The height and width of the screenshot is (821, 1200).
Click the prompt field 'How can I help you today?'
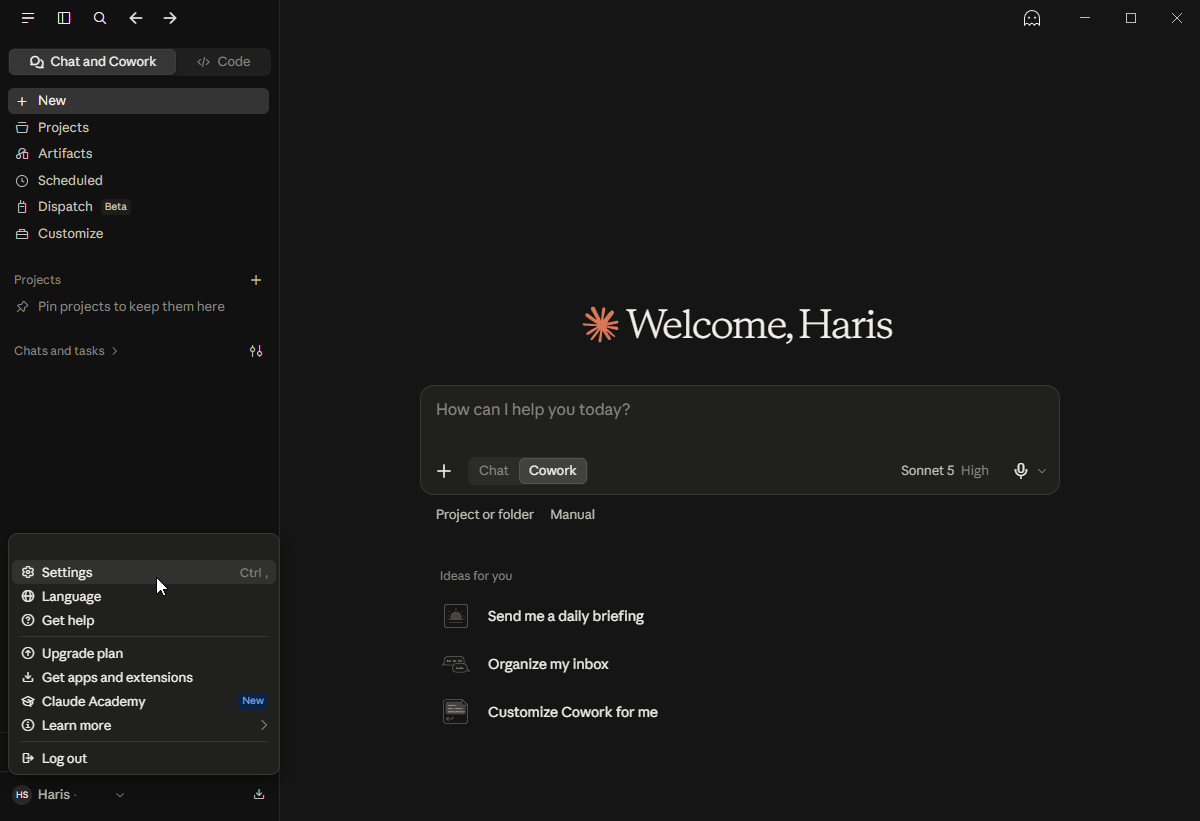(739, 410)
